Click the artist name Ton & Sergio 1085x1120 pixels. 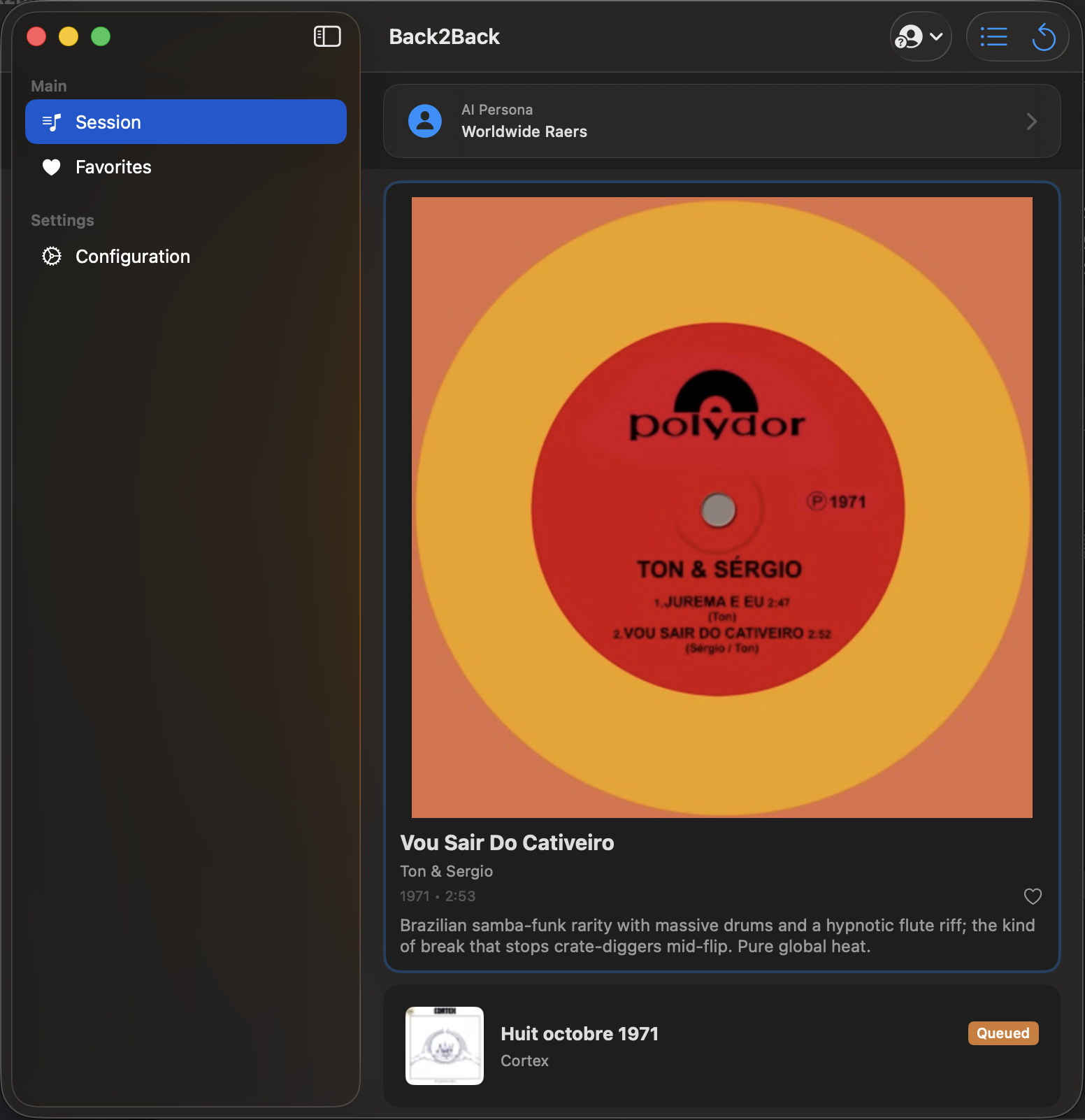446,871
